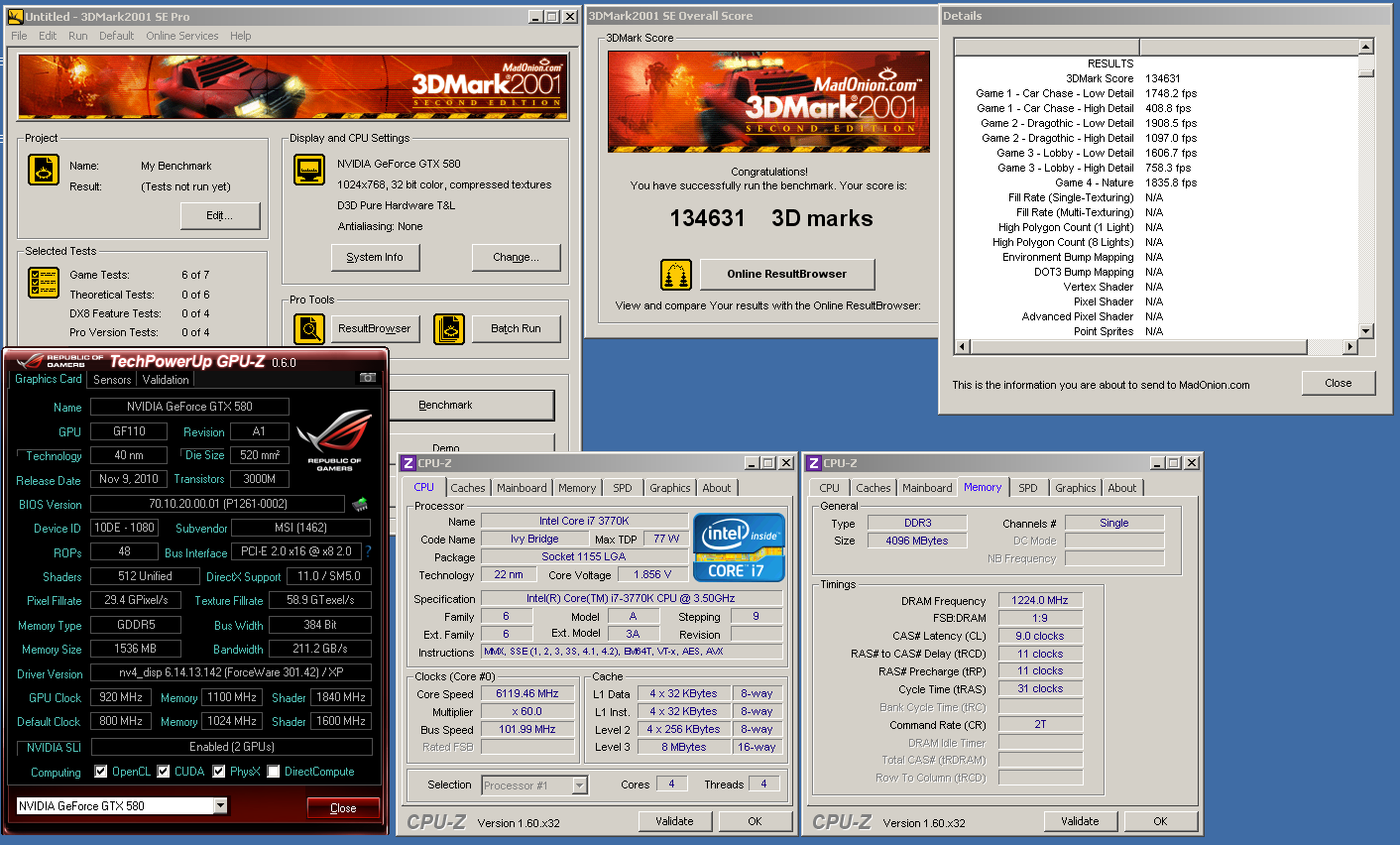This screenshot has width=1400, height=845.
Task: Click the Bus Interface question mark
Action: (368, 551)
